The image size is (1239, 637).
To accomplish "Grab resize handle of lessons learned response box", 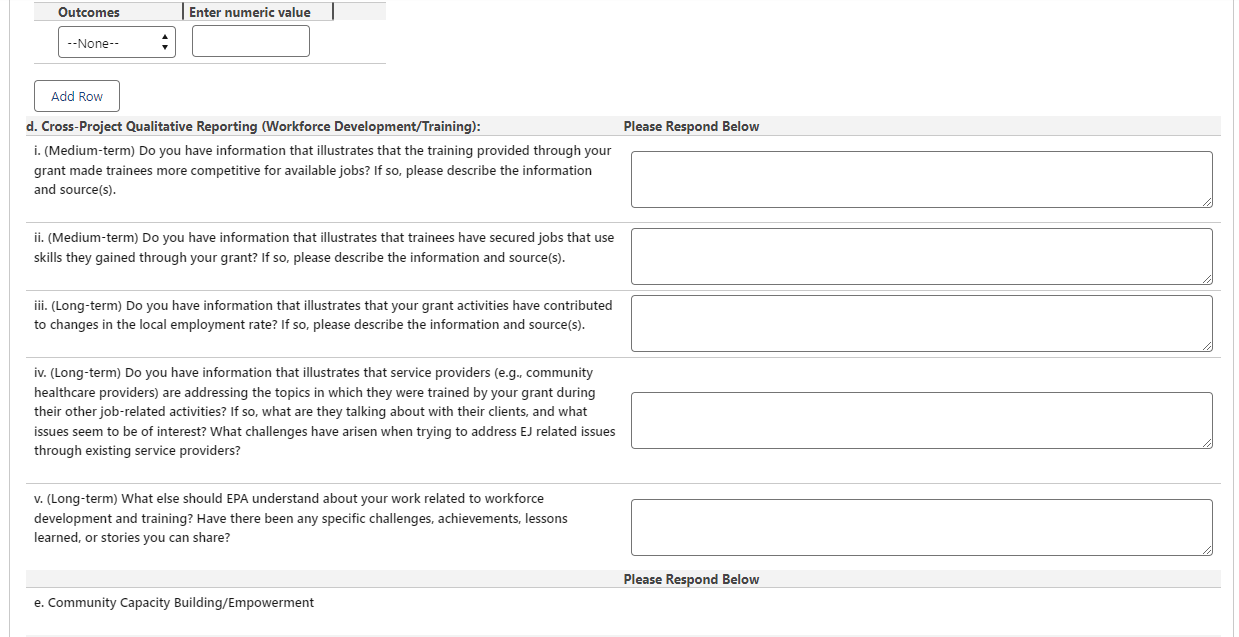I will click(x=1207, y=550).
